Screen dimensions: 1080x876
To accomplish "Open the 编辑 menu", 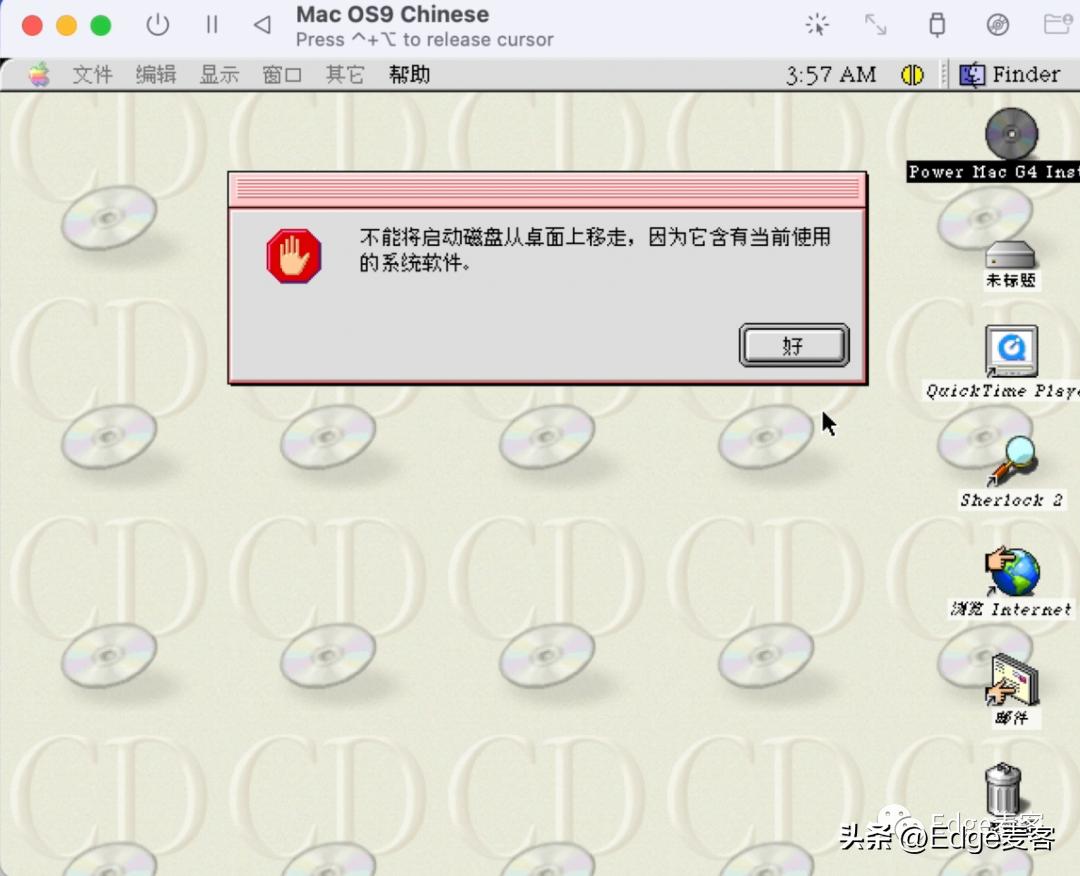I will (155, 74).
